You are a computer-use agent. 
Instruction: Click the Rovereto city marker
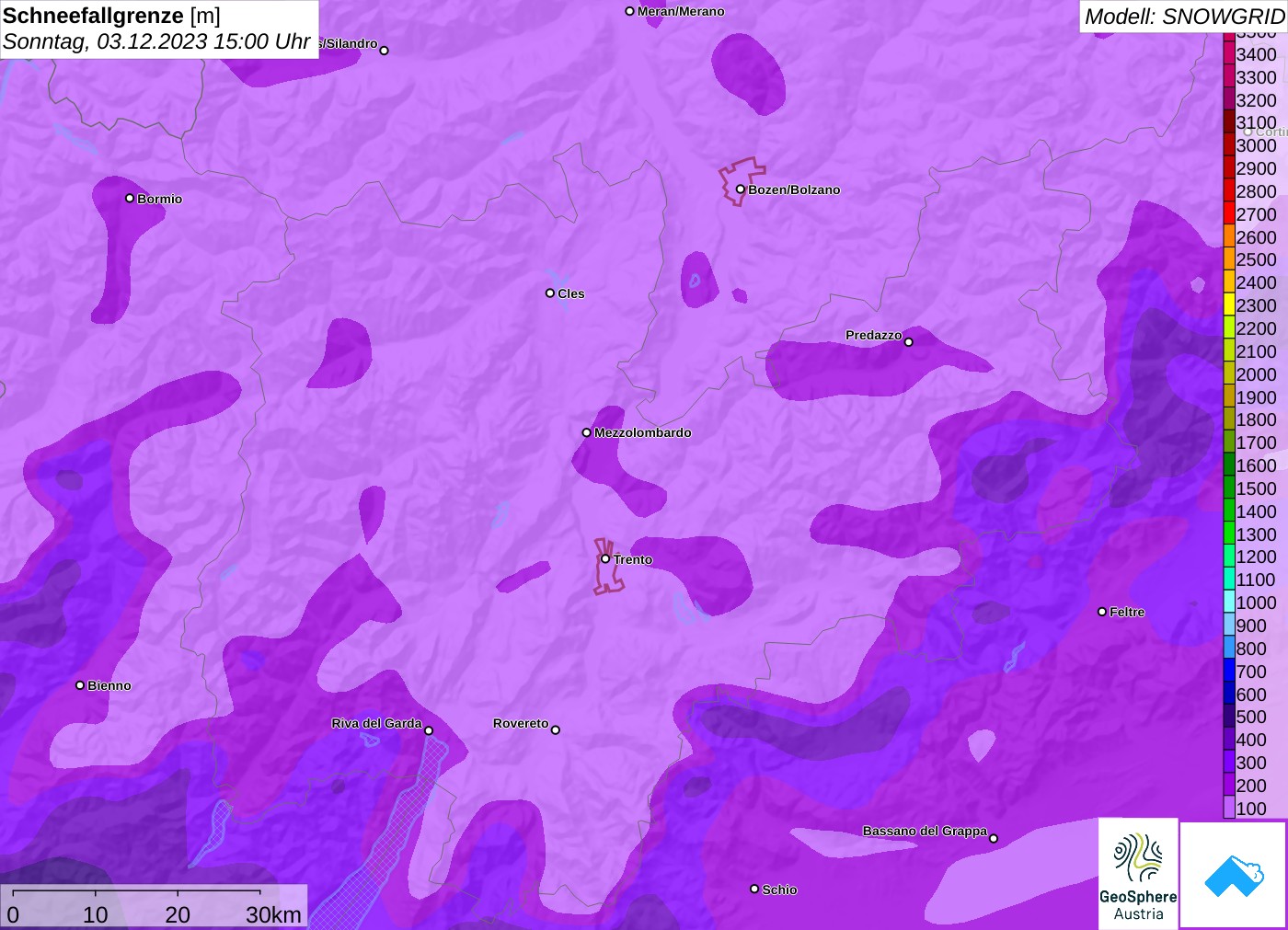pyautogui.click(x=556, y=730)
